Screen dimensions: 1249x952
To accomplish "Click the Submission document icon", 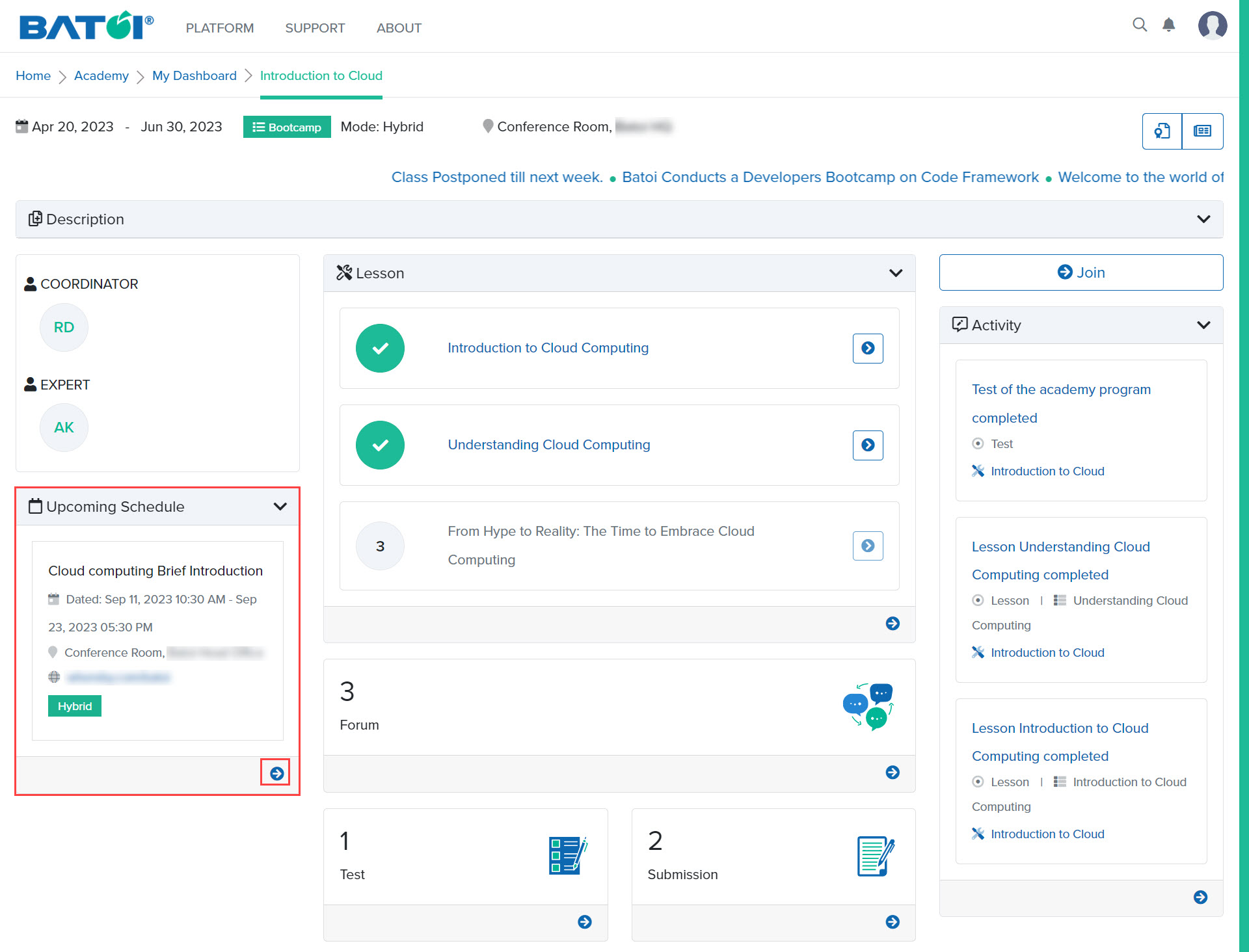I will [876, 856].
